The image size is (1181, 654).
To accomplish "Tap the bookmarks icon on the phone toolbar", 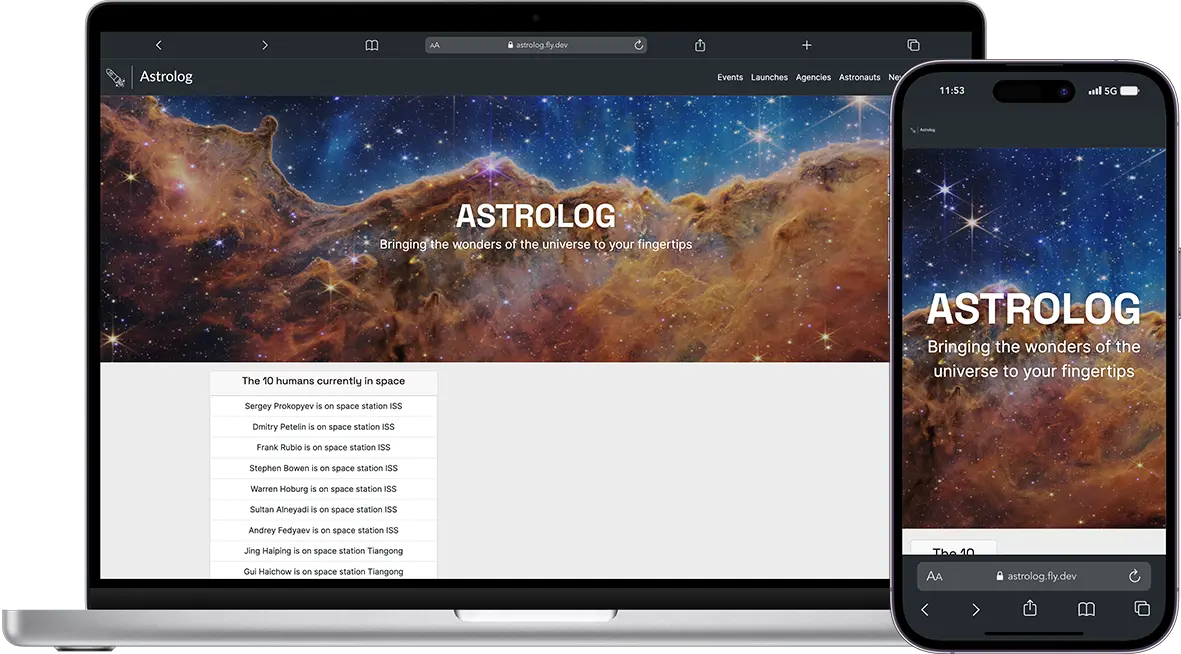I will (x=1086, y=609).
